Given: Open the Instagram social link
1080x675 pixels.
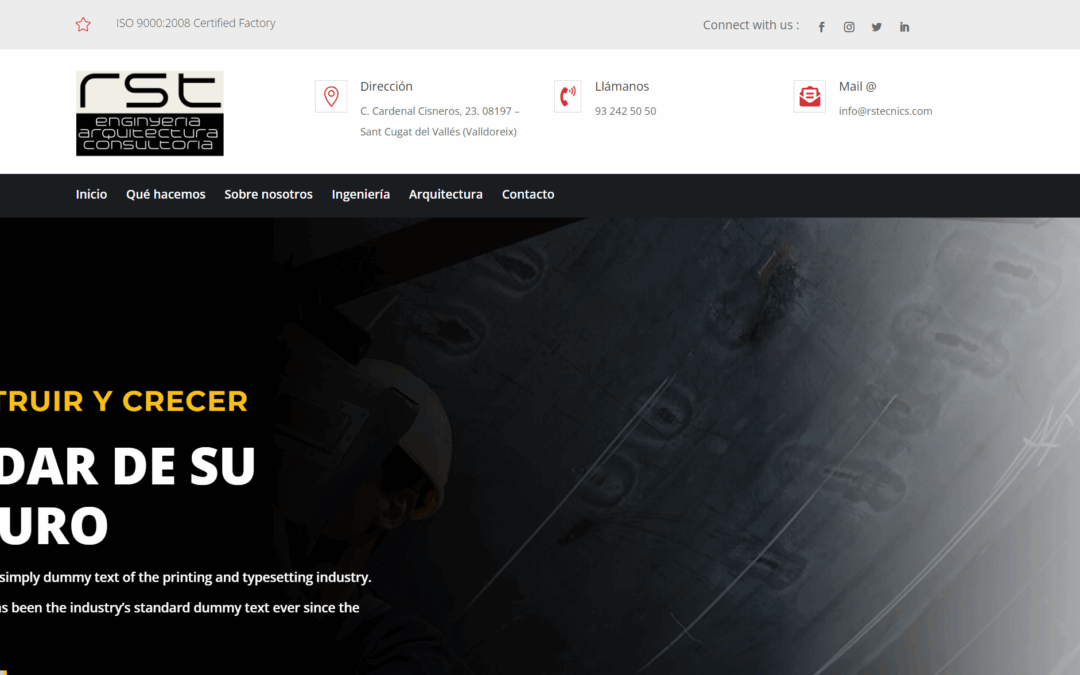Looking at the screenshot, I should [x=849, y=27].
